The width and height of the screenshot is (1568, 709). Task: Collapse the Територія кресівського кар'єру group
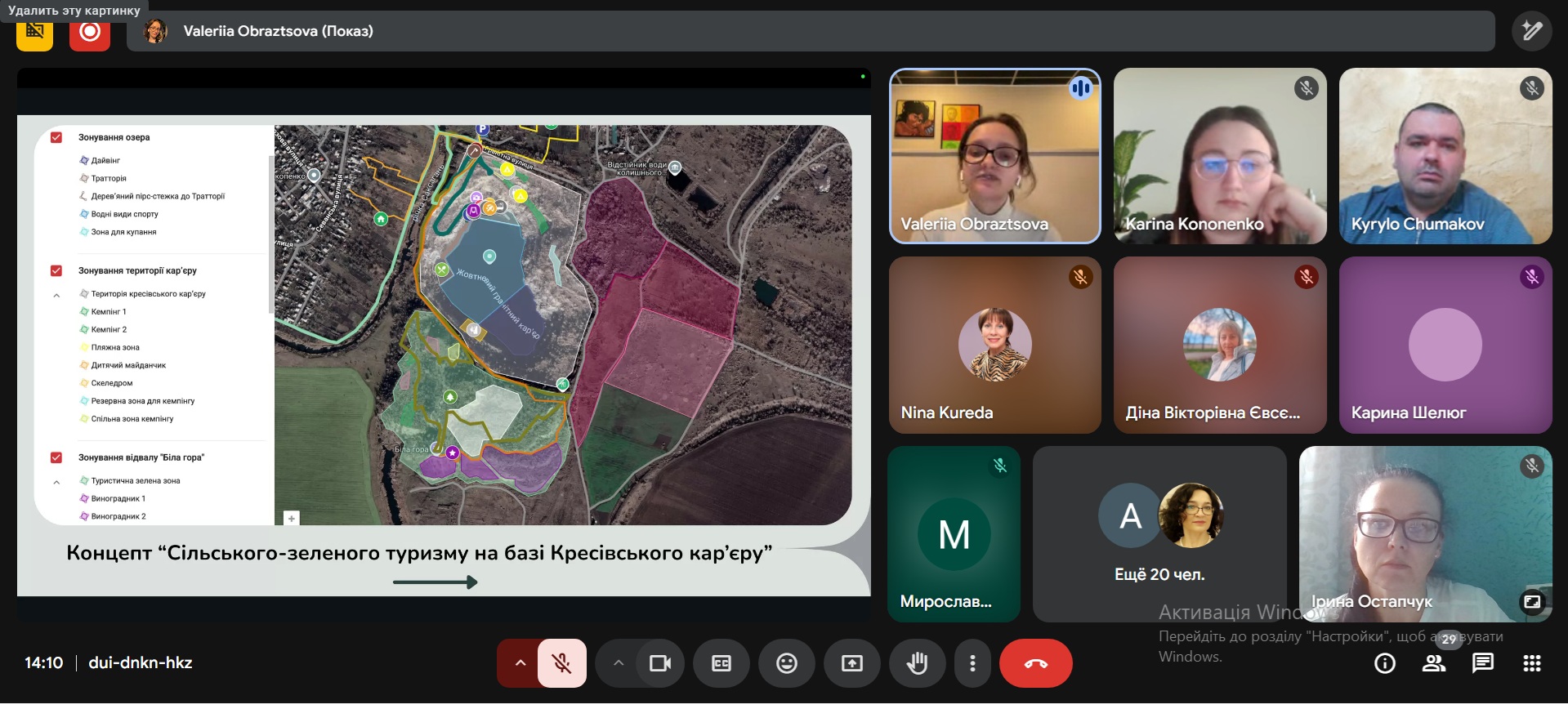tap(56, 295)
